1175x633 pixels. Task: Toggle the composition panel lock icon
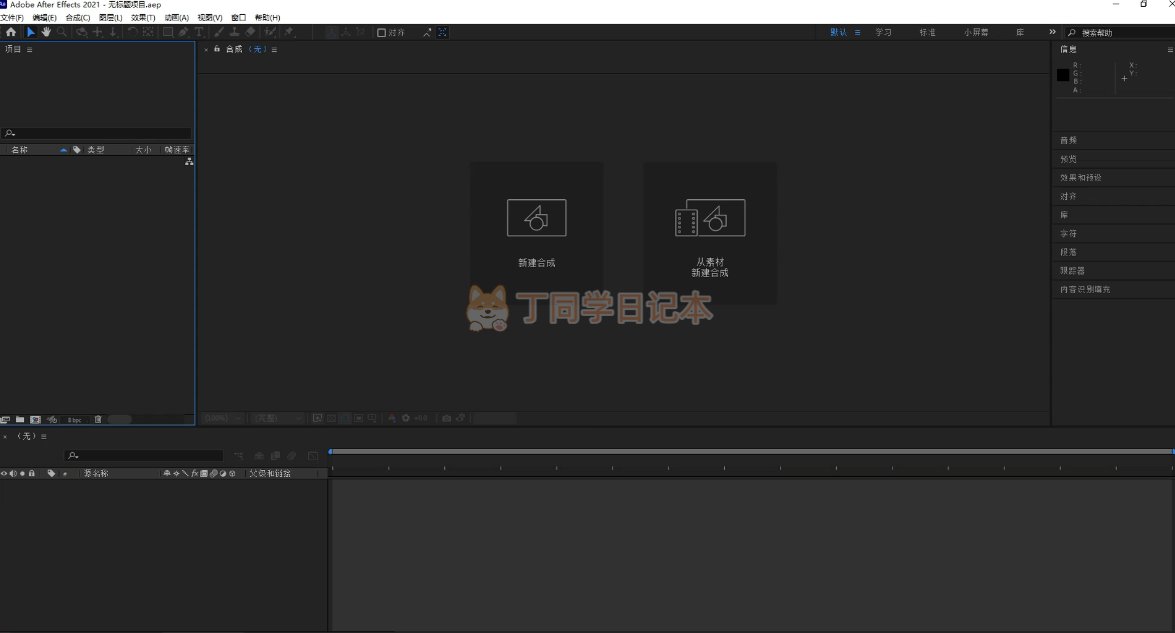coord(217,49)
